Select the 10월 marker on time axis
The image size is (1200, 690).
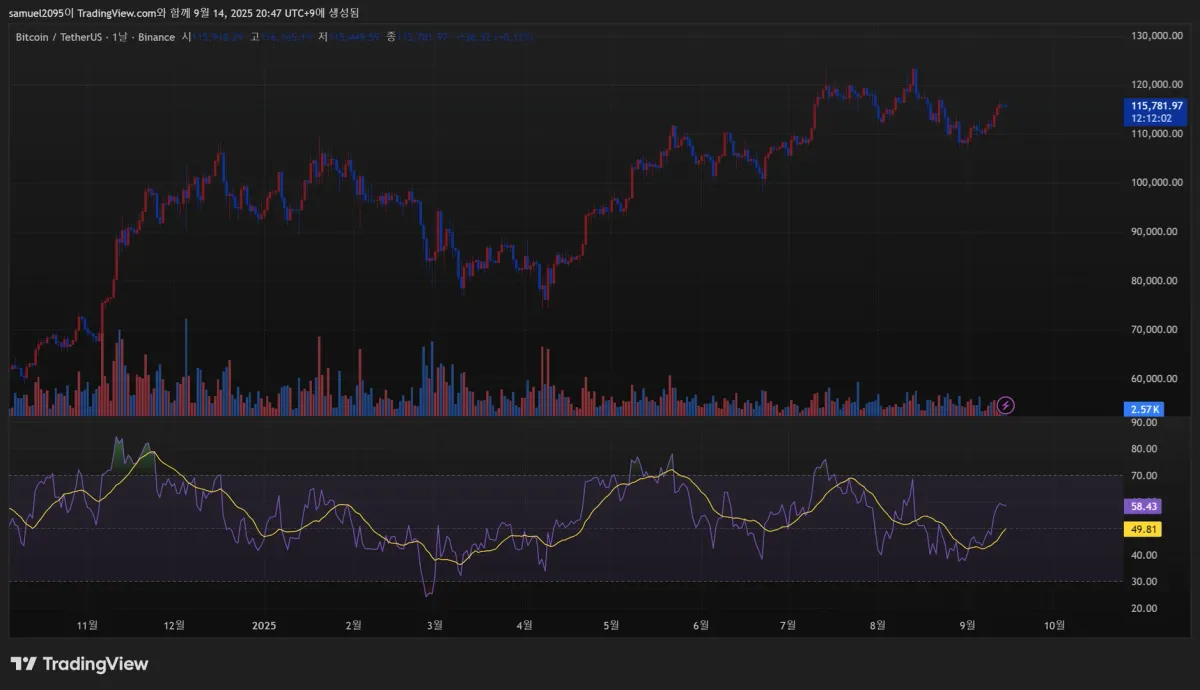click(x=1054, y=626)
